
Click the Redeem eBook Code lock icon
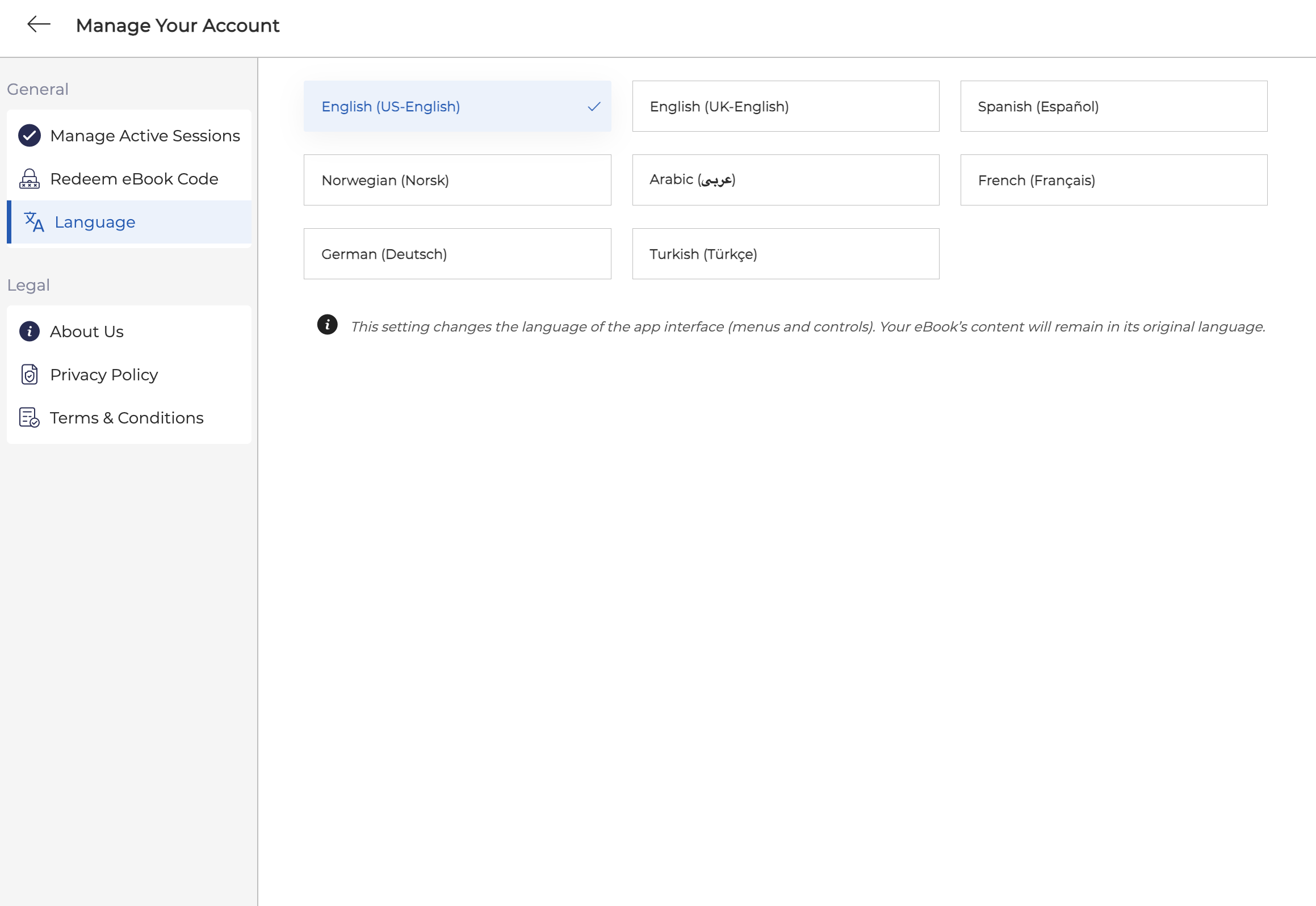click(30, 179)
